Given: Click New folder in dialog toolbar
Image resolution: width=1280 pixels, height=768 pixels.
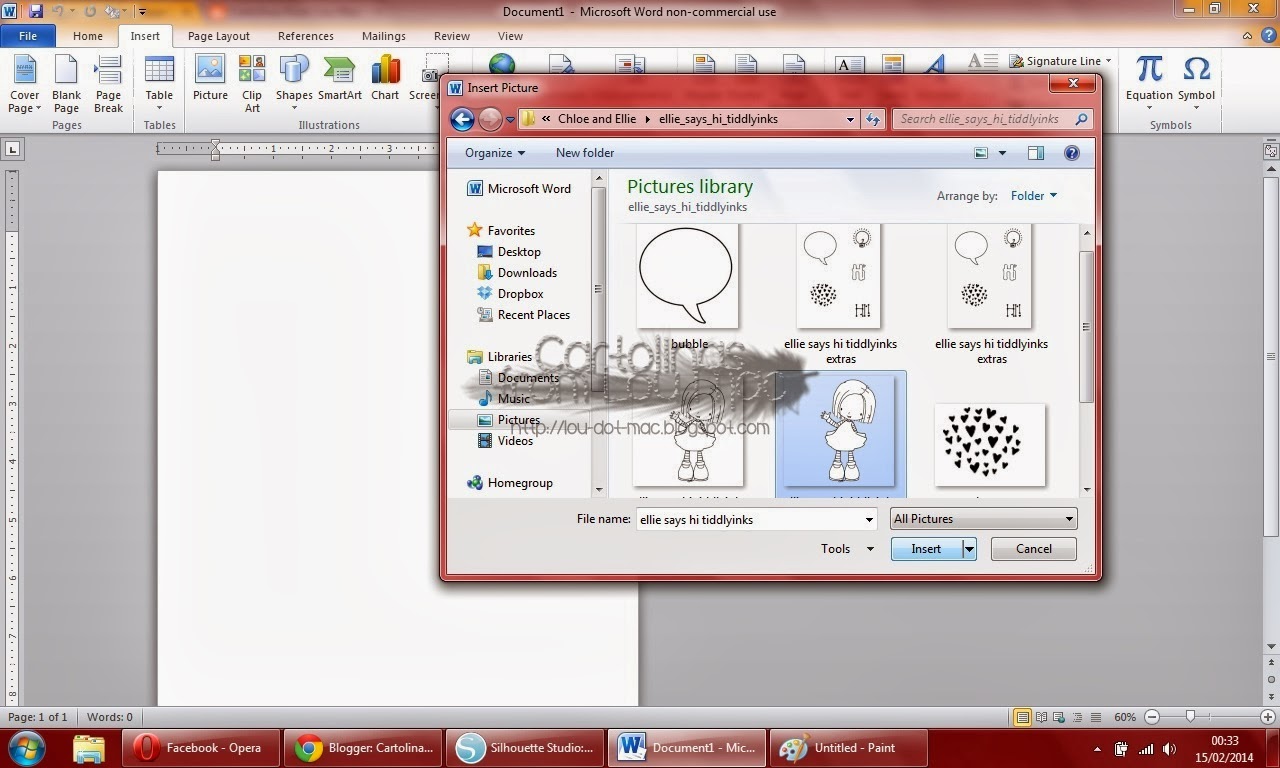Looking at the screenshot, I should (585, 153).
